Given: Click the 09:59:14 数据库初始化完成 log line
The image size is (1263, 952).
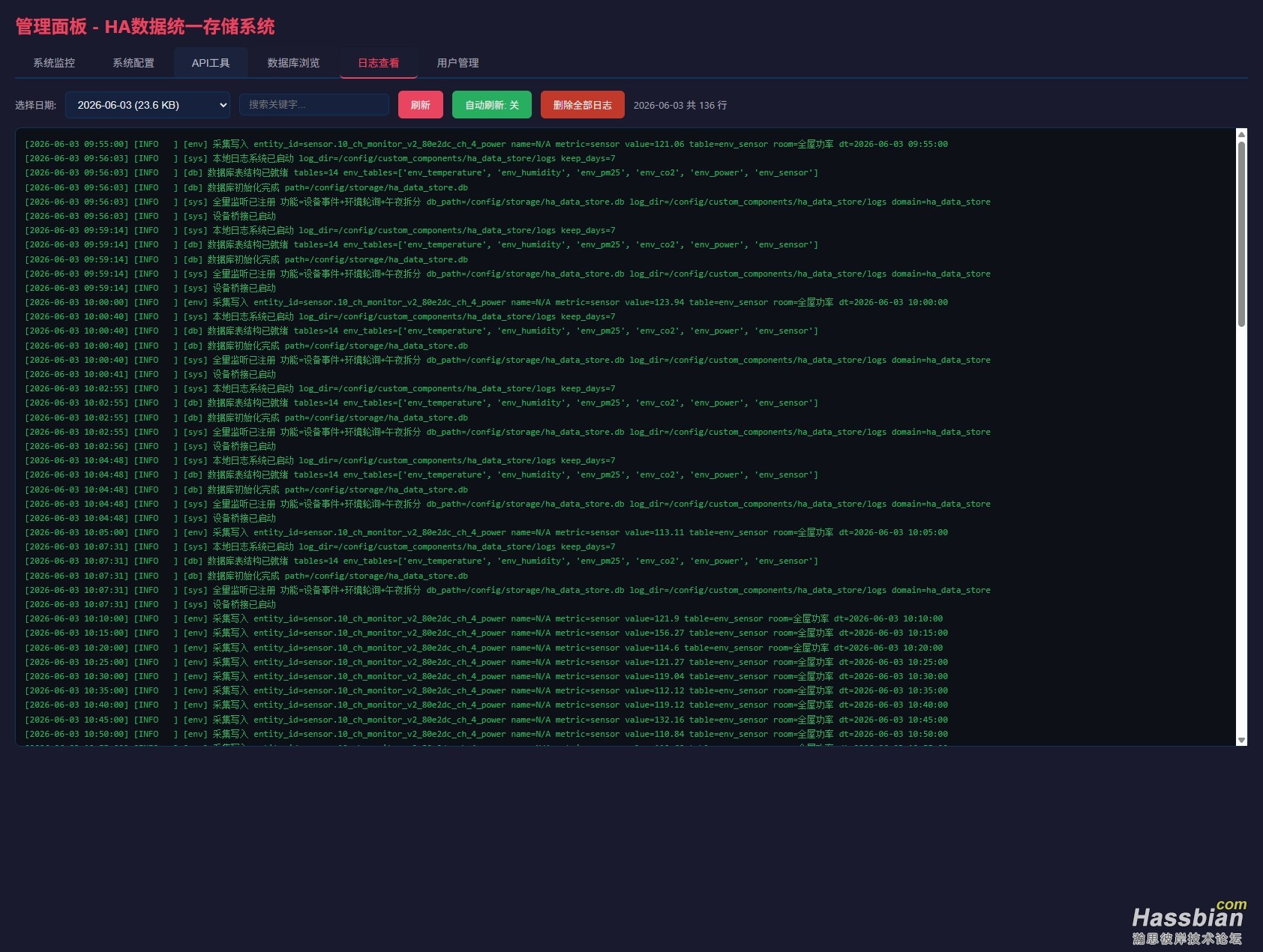Looking at the screenshot, I should pos(247,259).
